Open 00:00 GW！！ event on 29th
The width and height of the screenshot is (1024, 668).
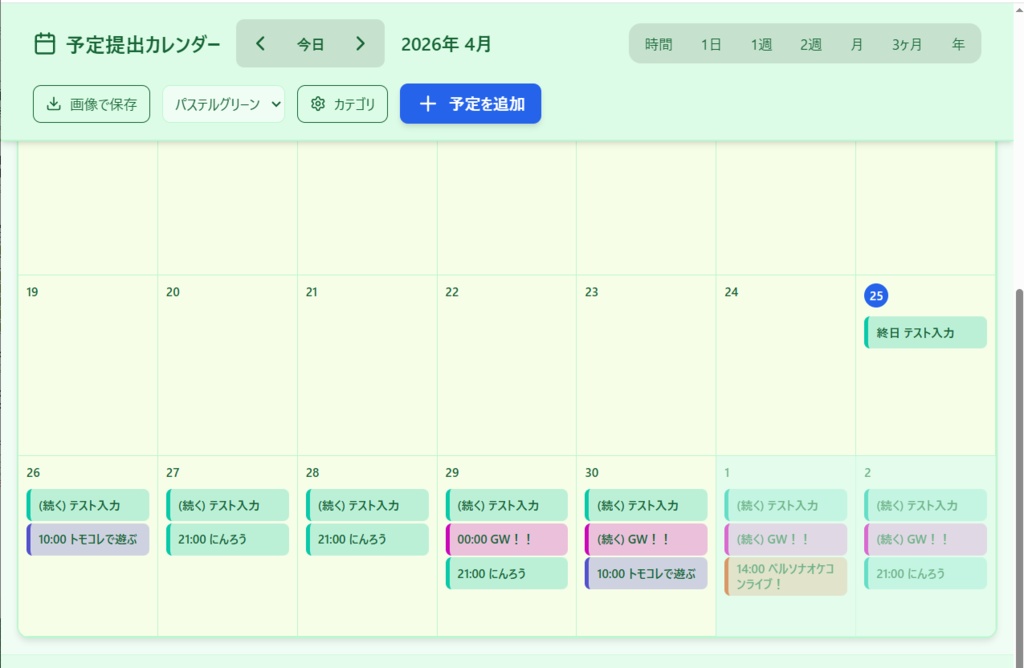click(x=507, y=539)
